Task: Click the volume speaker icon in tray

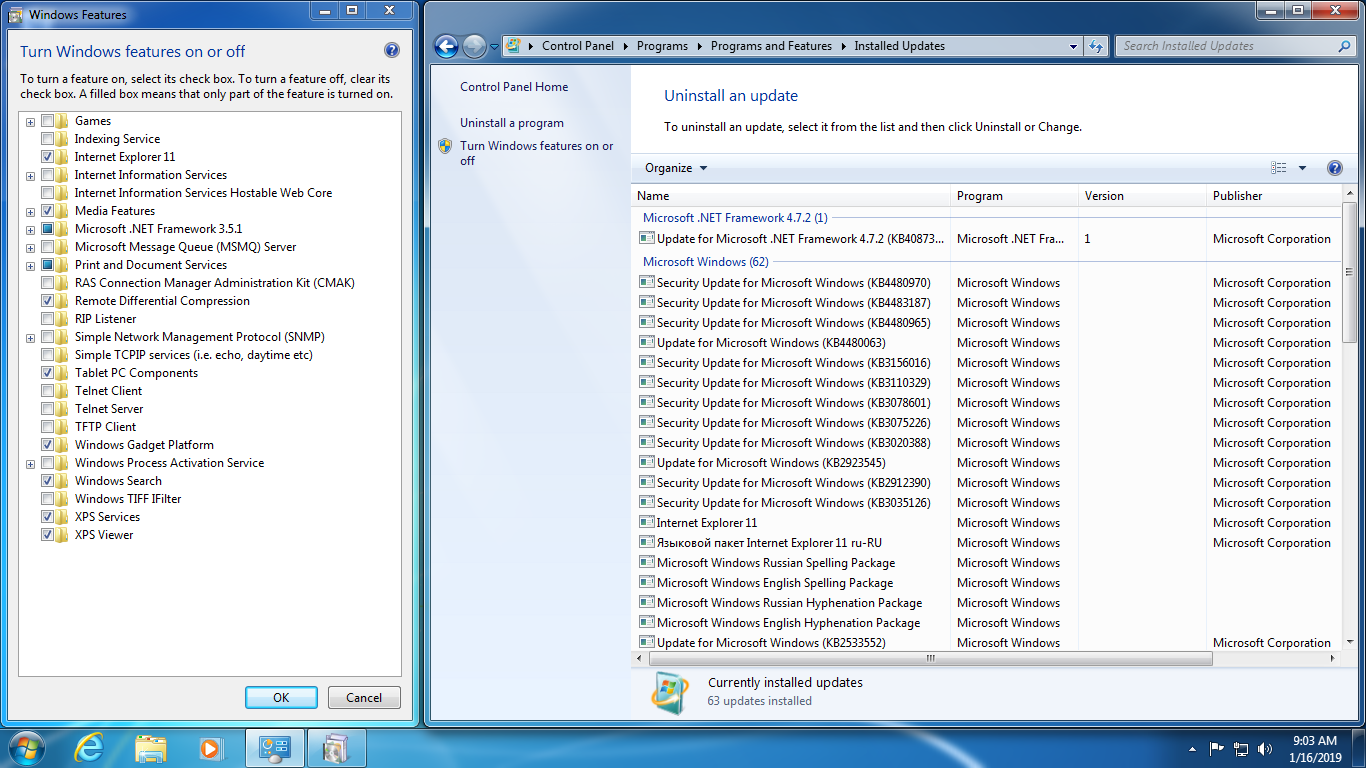Action: click(x=1265, y=748)
